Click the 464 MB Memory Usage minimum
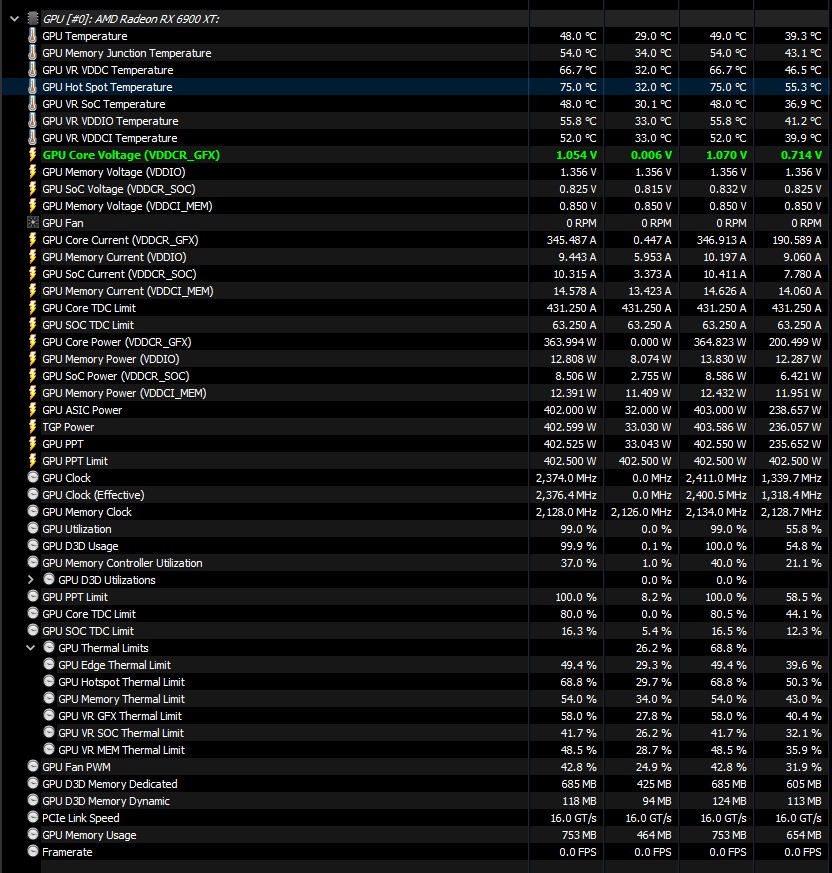 click(654, 835)
